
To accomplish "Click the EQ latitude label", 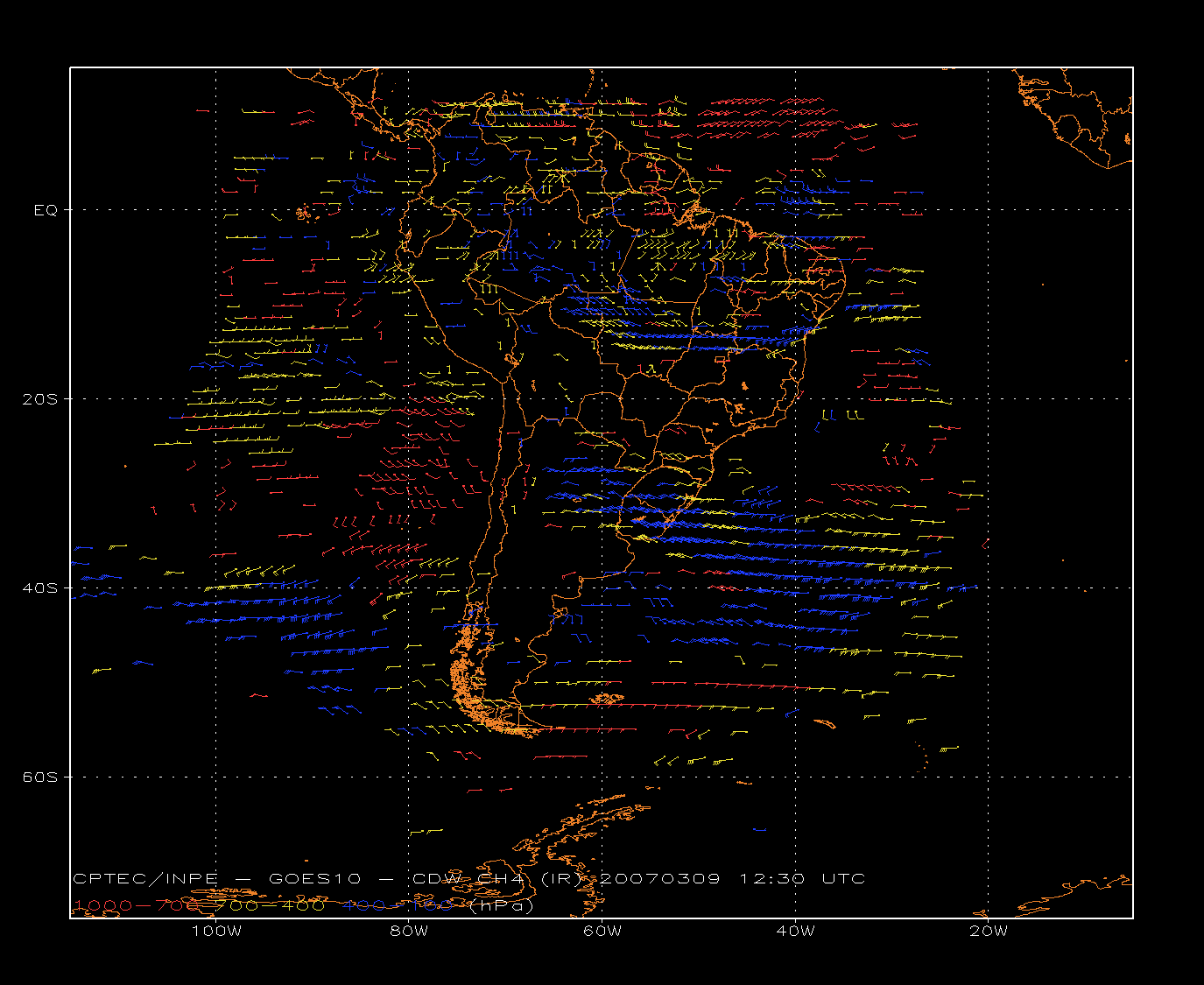I will point(46,210).
